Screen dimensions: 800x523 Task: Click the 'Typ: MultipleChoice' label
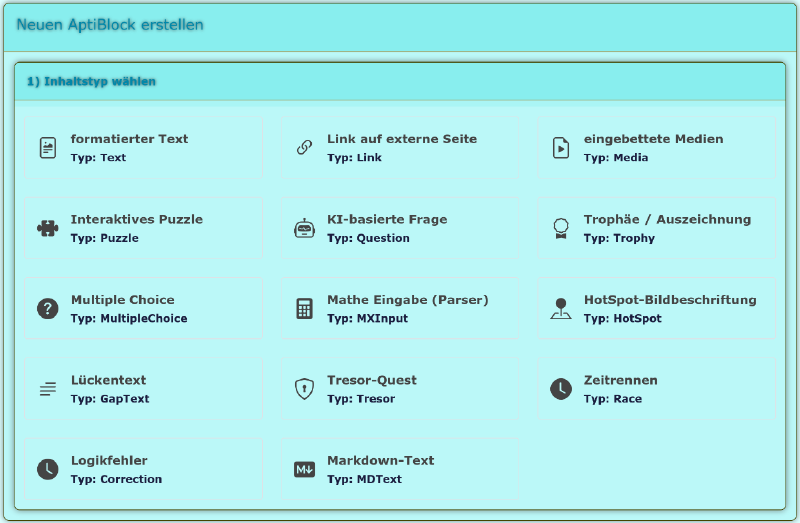coord(129,318)
